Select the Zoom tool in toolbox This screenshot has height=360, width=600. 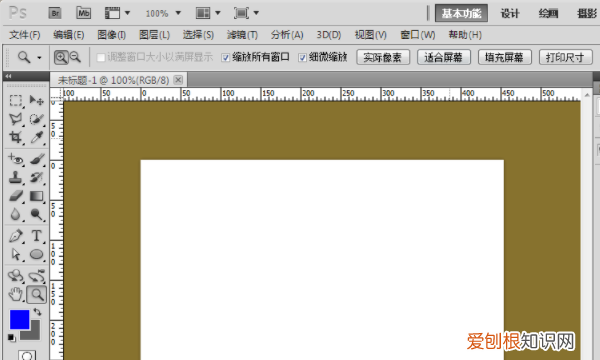coord(37,294)
